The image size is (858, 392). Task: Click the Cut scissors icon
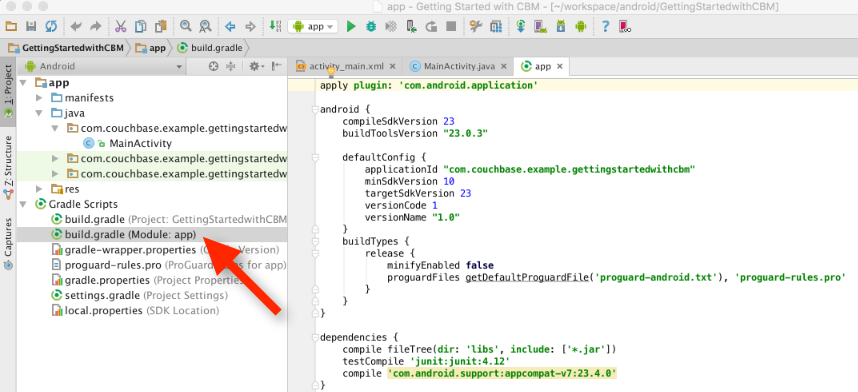pyautogui.click(x=120, y=26)
